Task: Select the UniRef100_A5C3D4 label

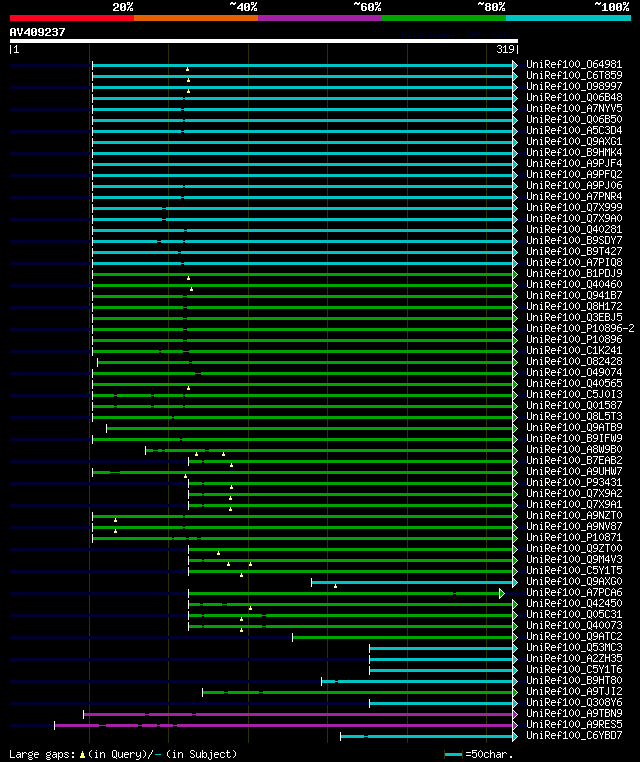Action: pos(574,131)
